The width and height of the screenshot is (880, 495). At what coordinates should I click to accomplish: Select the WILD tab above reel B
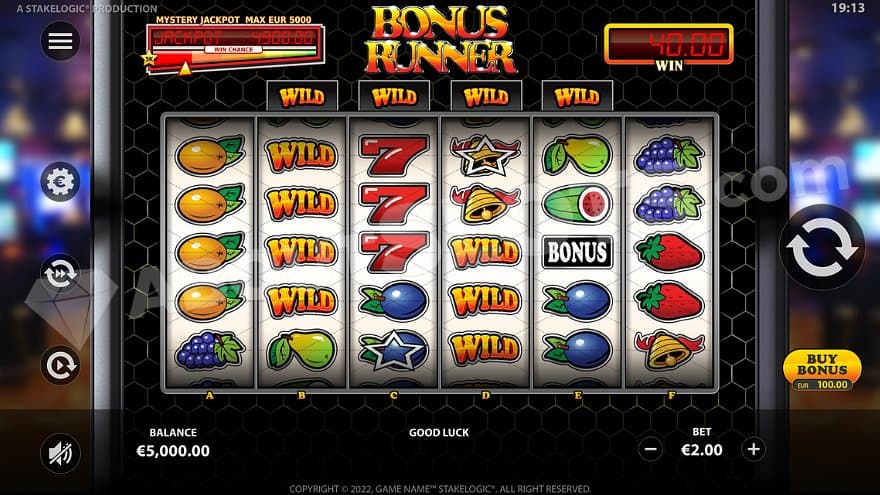[x=302, y=97]
